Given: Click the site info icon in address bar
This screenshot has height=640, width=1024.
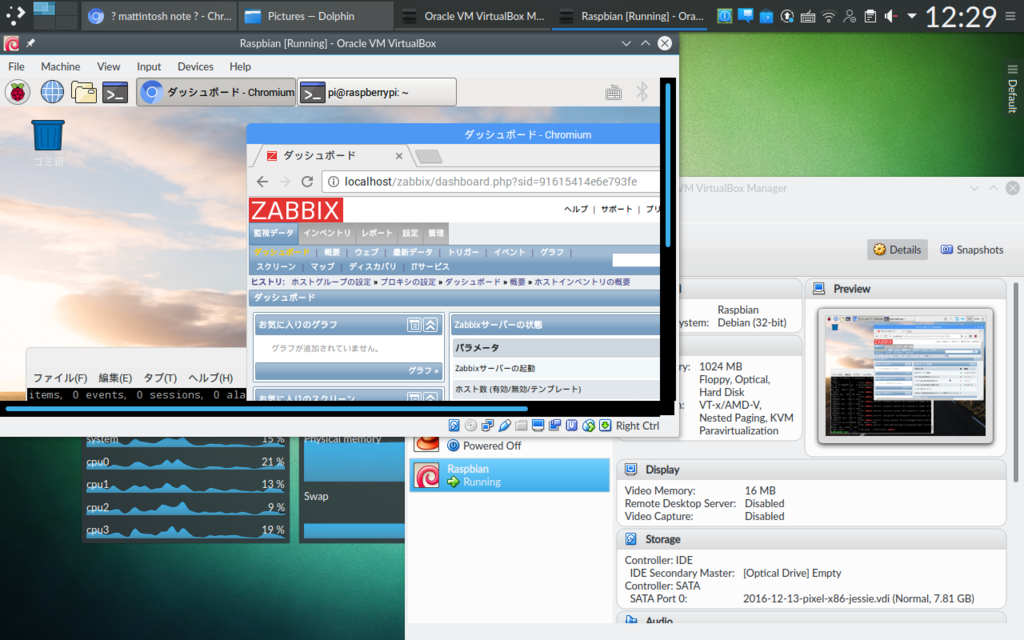Looking at the screenshot, I should (x=333, y=182).
